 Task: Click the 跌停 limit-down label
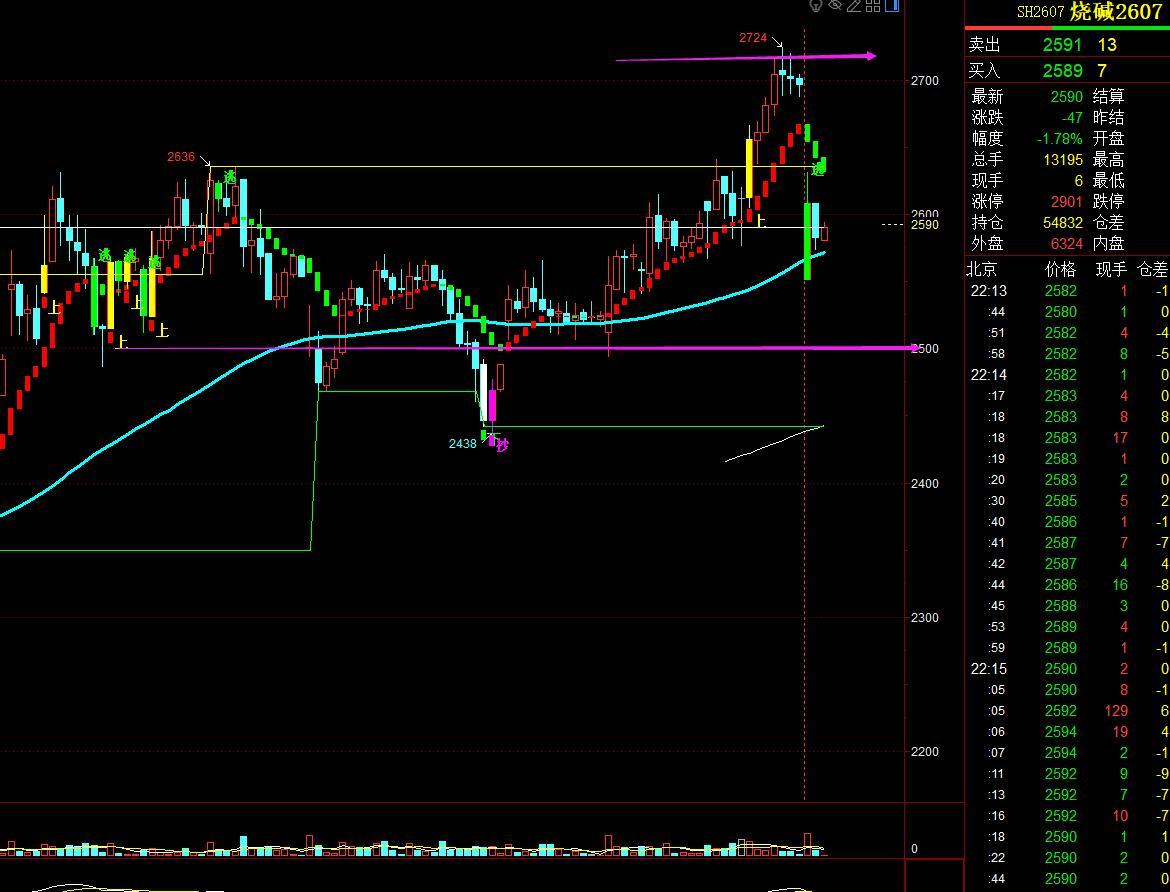[x=1109, y=202]
